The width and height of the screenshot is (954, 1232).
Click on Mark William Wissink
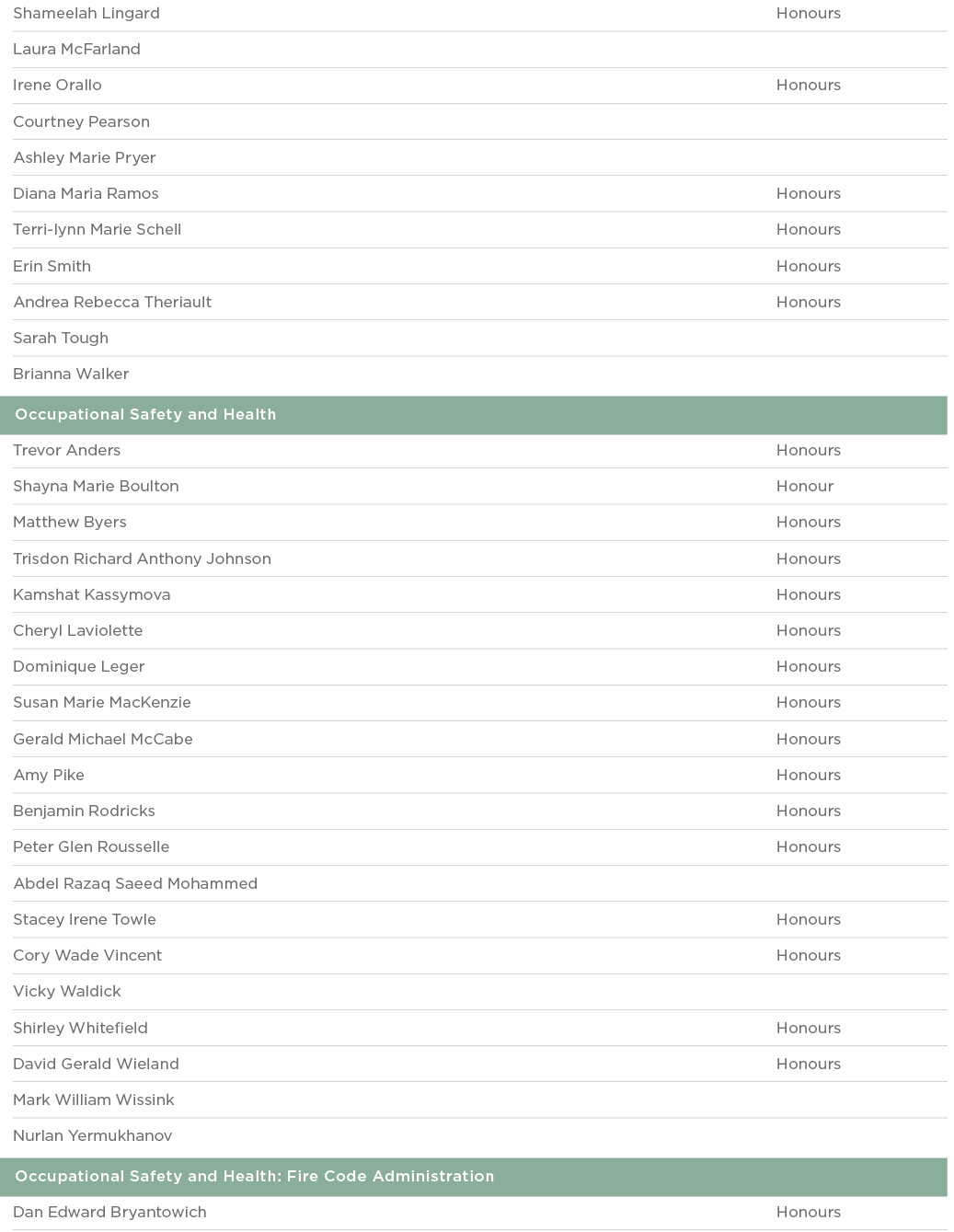[x=94, y=1100]
